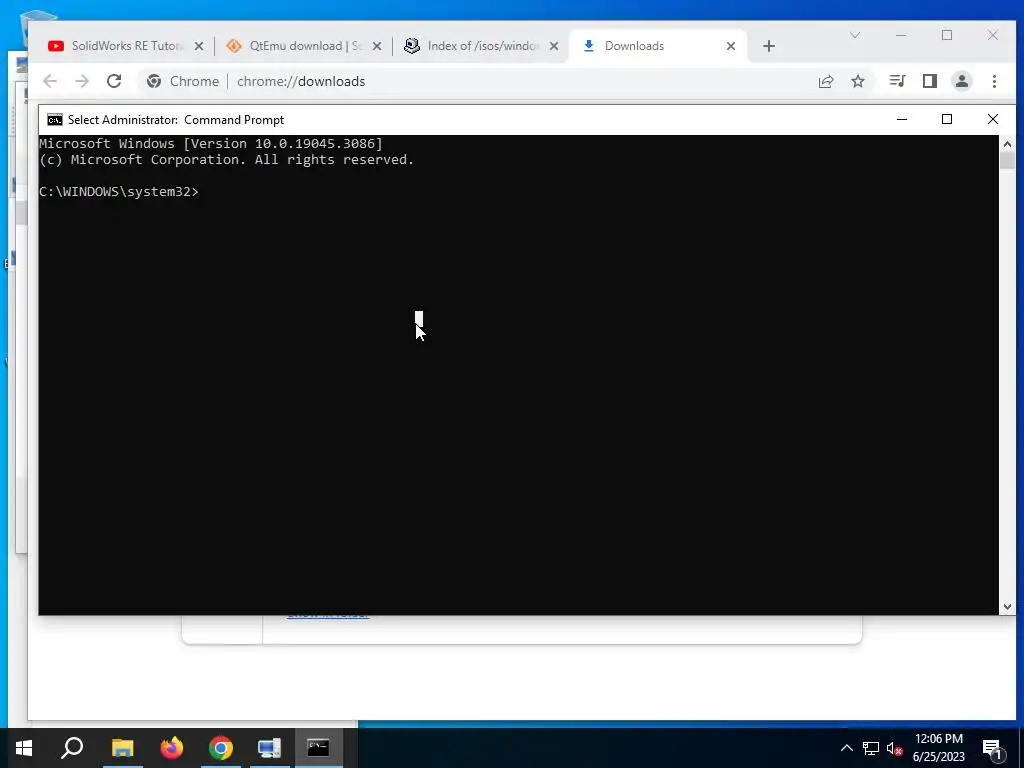The height and width of the screenshot is (768, 1024).
Task: Go forward in Chrome
Action: click(x=82, y=81)
